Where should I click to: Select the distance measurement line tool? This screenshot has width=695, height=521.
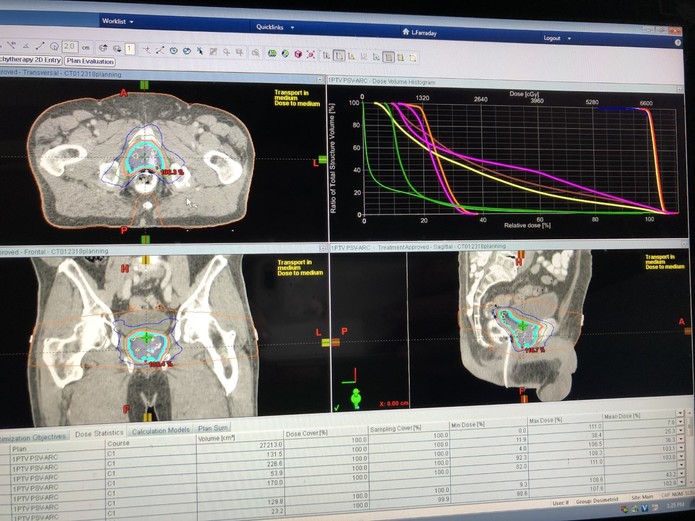(x=40, y=46)
